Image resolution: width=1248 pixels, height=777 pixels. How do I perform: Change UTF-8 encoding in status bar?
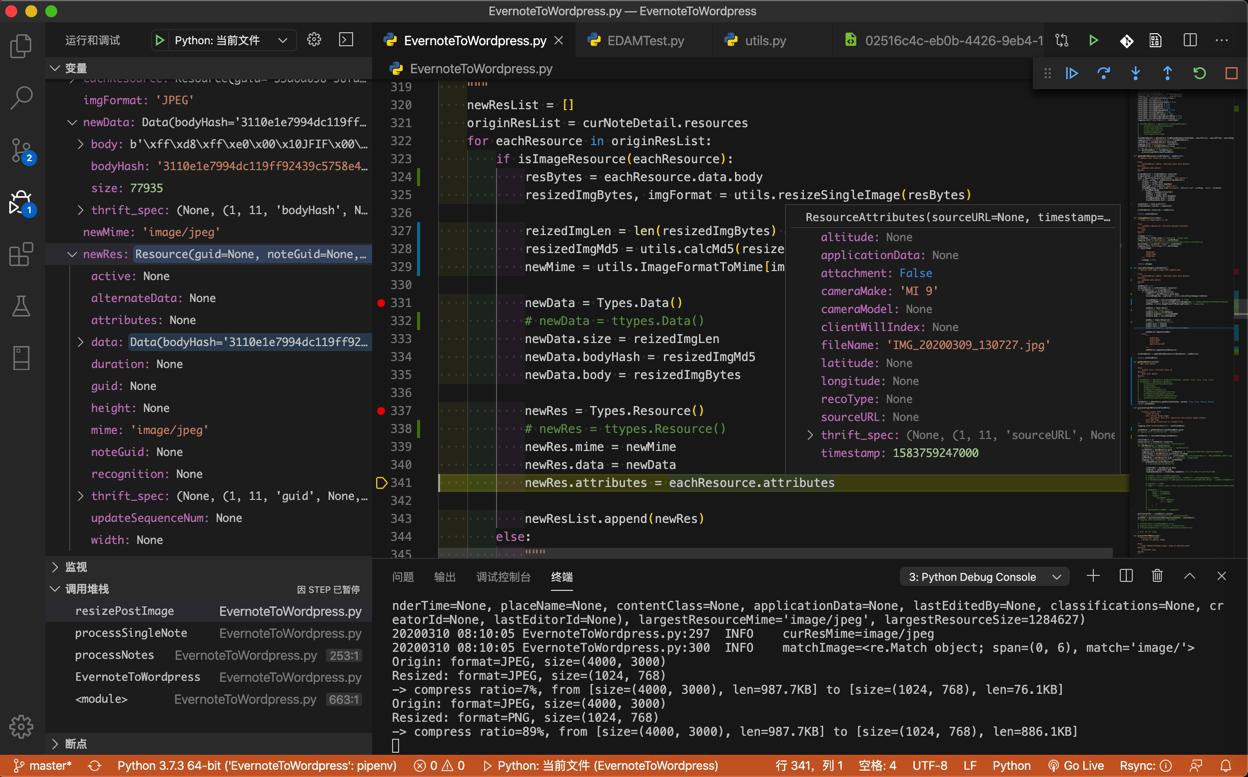pos(930,766)
